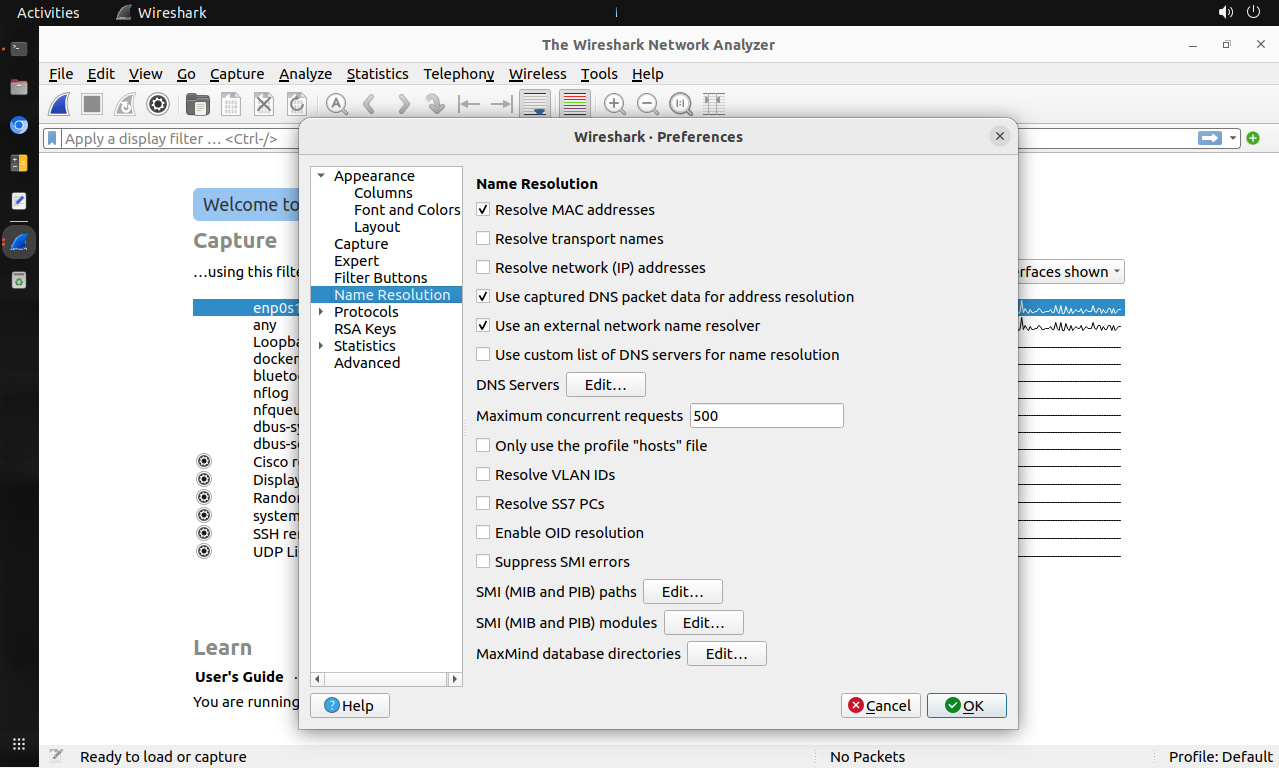Open the Analyze menu
The height and width of the screenshot is (768, 1279).
click(305, 74)
